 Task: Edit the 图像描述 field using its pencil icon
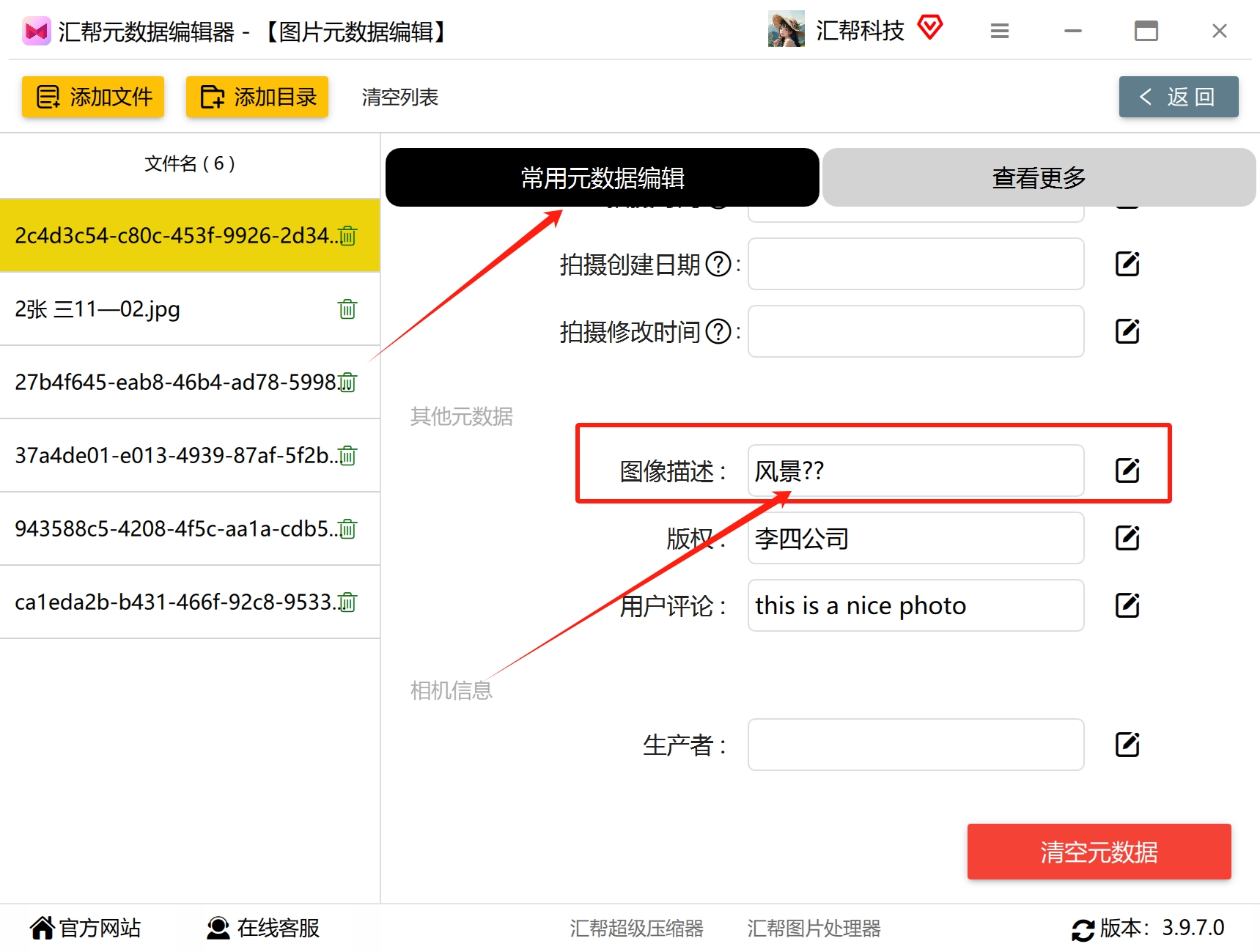pos(1127,470)
